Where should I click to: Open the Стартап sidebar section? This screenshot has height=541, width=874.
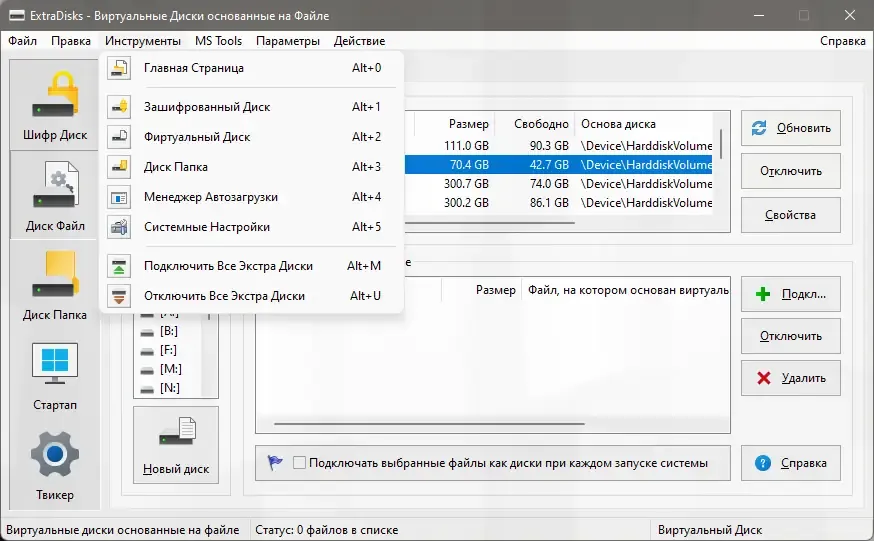click(x=55, y=374)
